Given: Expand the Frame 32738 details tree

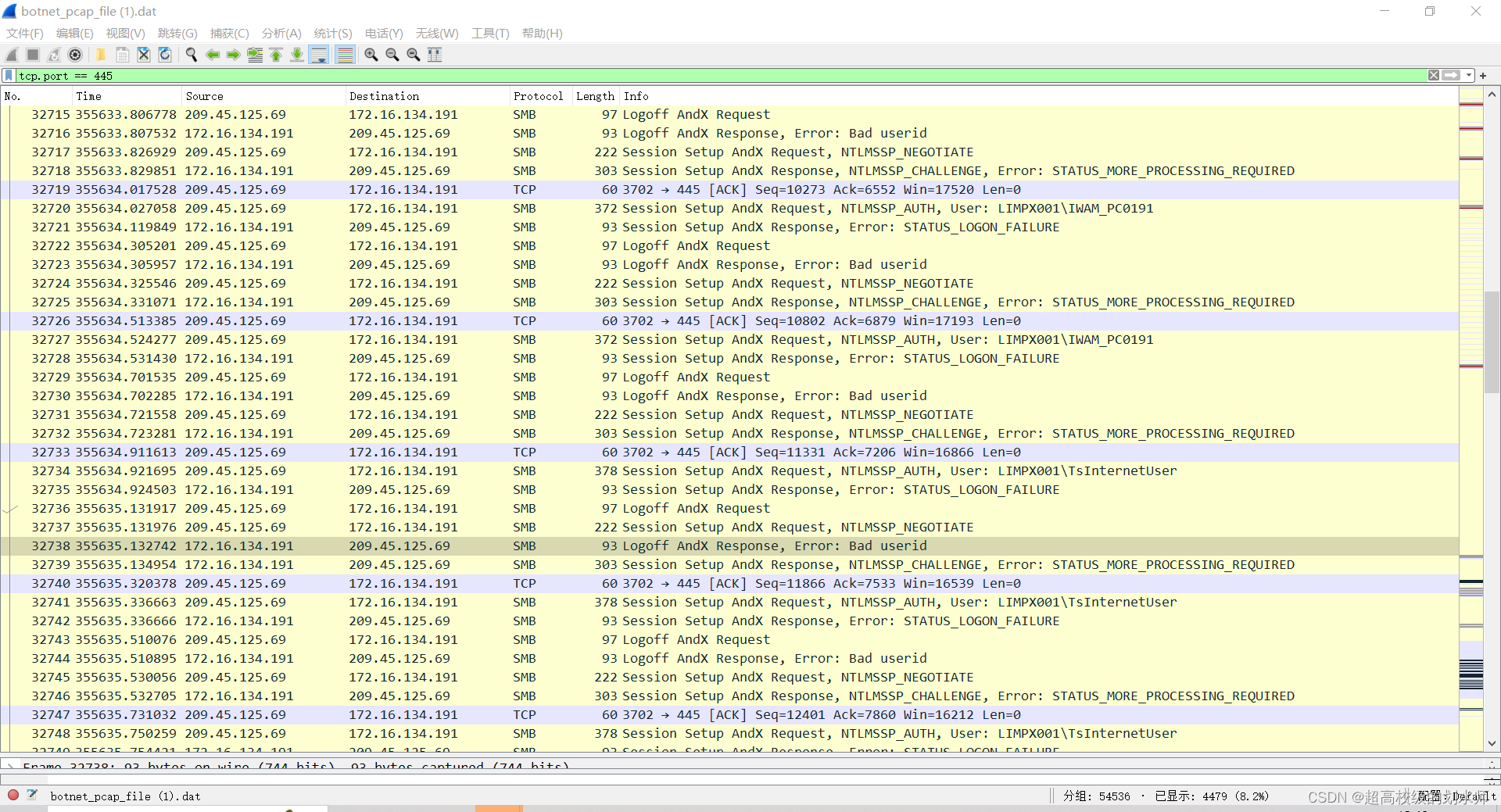Looking at the screenshot, I should [x=11, y=765].
